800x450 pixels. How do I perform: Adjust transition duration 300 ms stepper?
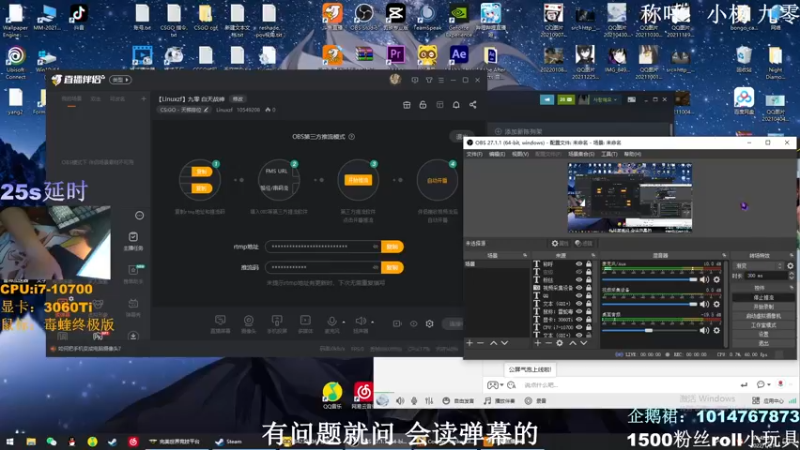pos(791,276)
